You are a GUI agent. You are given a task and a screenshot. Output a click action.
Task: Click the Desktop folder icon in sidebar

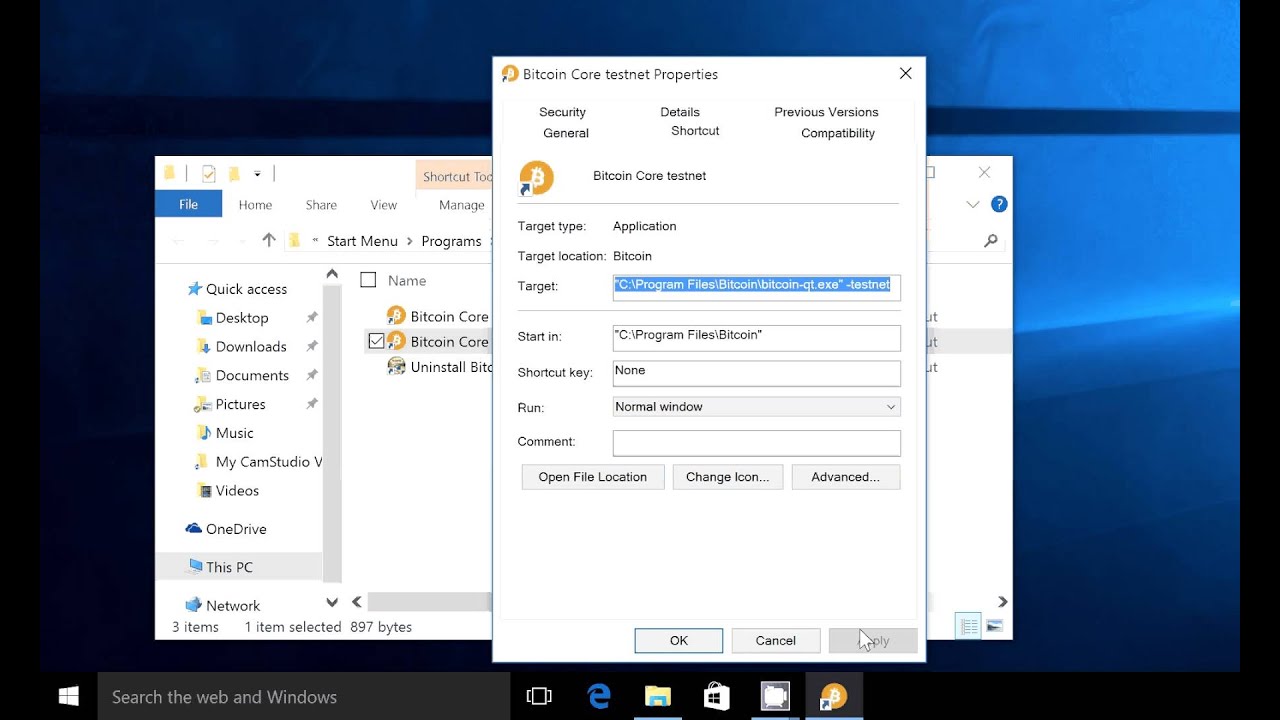click(x=204, y=318)
